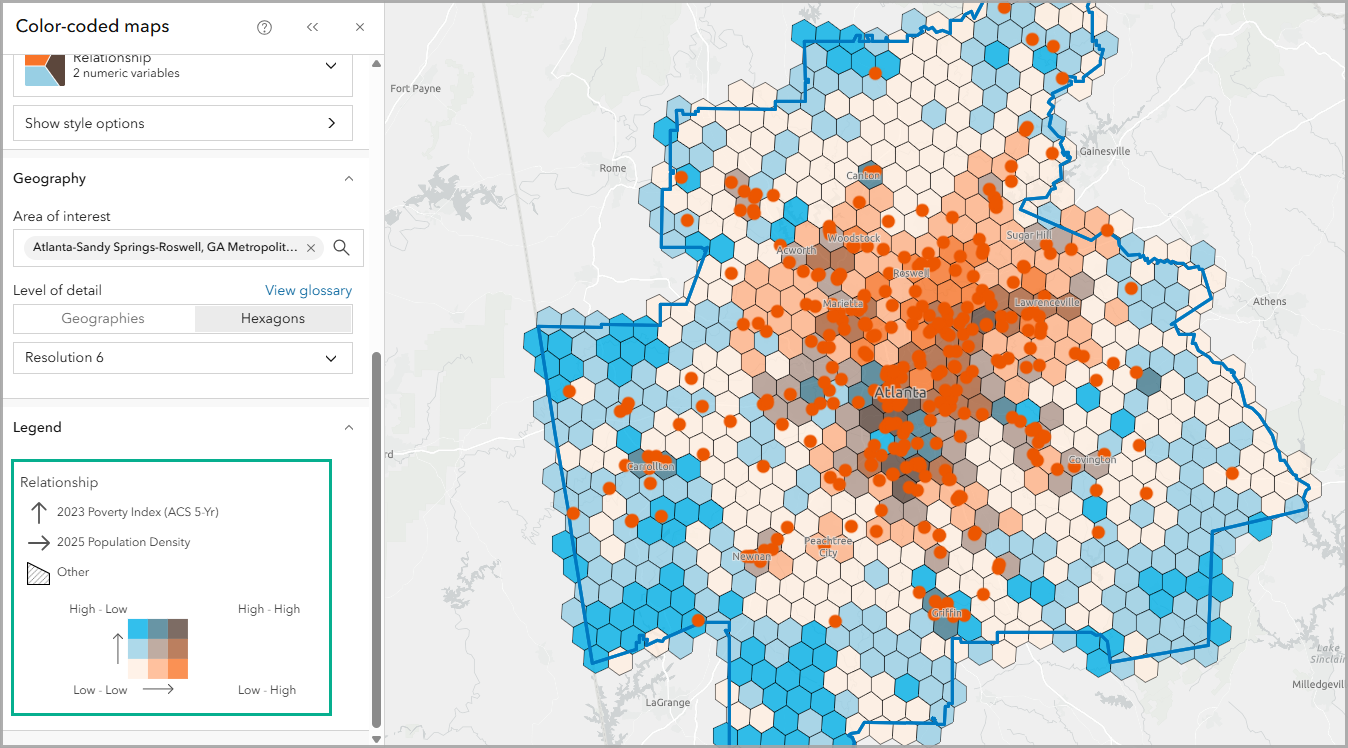Collapse the Legend section
Viewport: 1348px width, 748px height.
pyautogui.click(x=348, y=427)
